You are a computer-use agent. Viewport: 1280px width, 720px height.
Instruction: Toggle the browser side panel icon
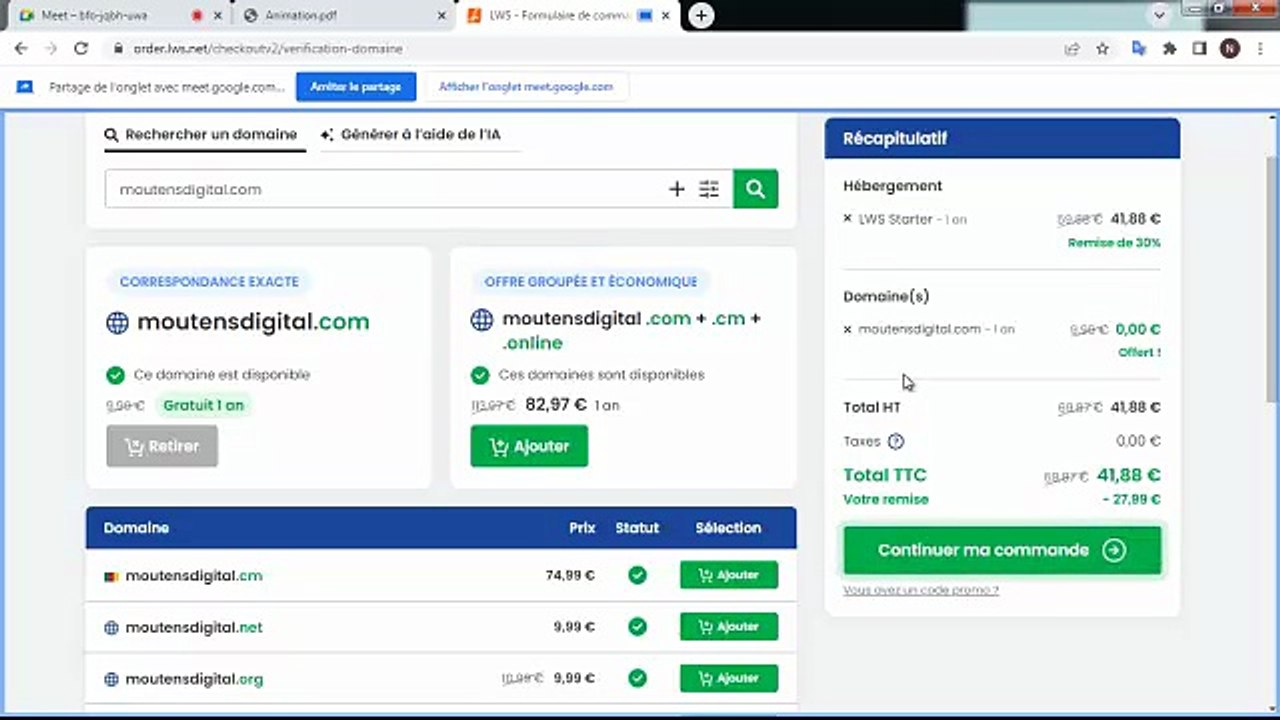[1199, 48]
